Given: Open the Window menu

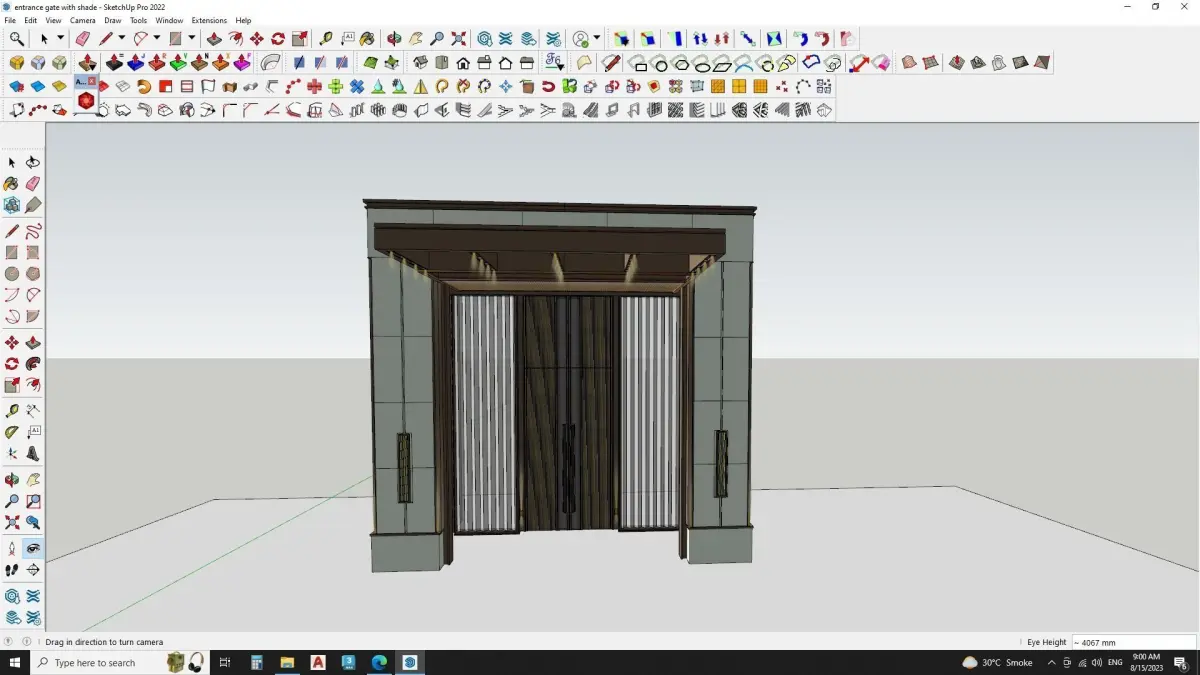Looking at the screenshot, I should click(169, 20).
